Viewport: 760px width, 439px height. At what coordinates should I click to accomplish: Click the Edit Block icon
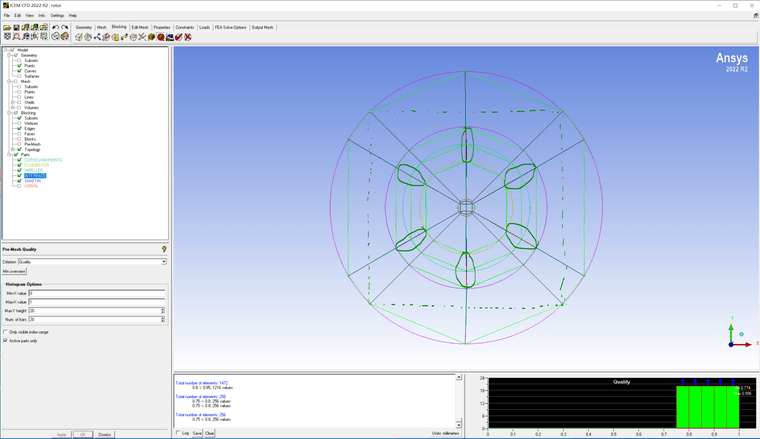[106, 37]
